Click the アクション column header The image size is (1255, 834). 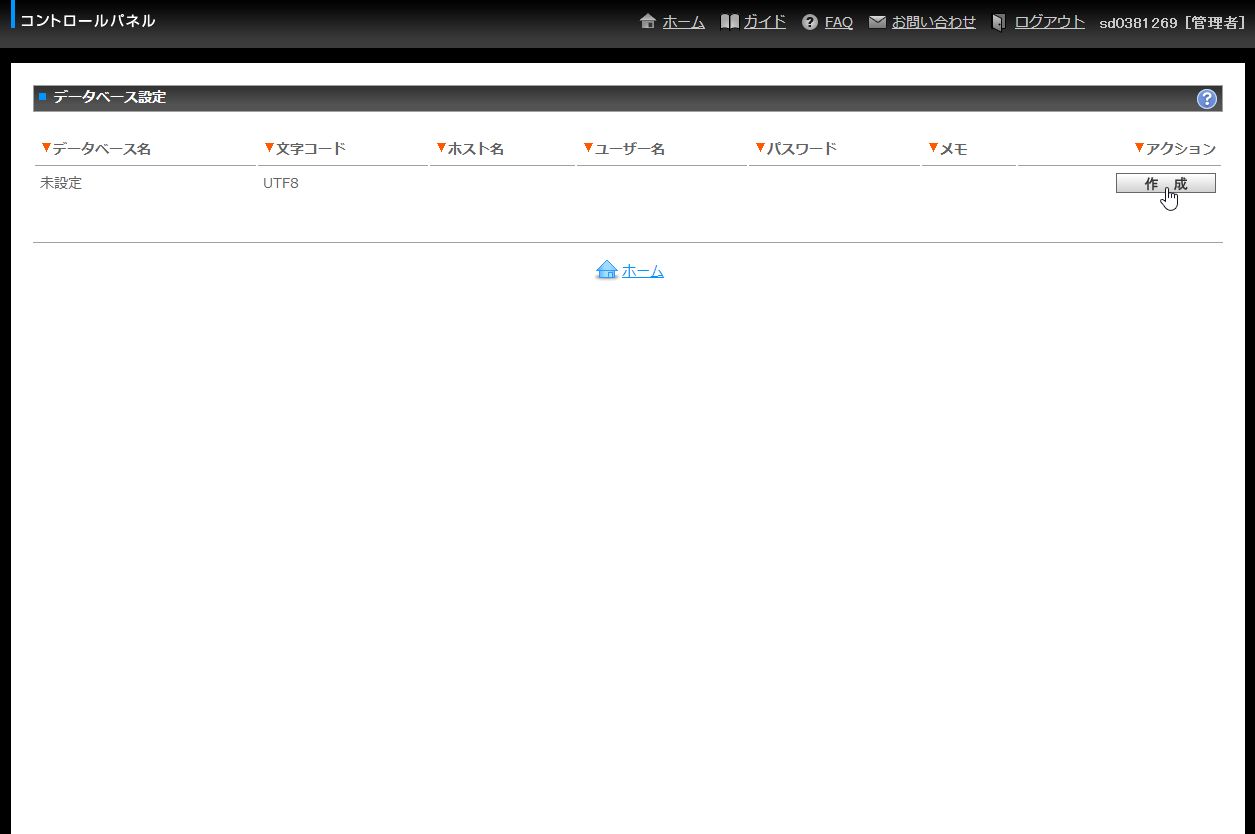(1175, 149)
